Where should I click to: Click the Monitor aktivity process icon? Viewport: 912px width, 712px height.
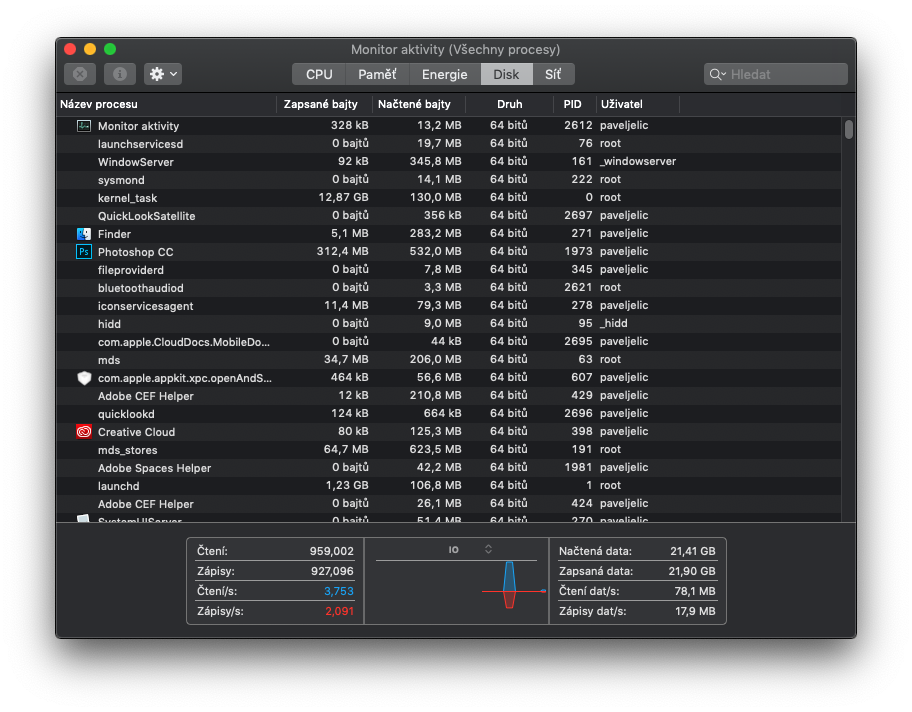coord(84,126)
